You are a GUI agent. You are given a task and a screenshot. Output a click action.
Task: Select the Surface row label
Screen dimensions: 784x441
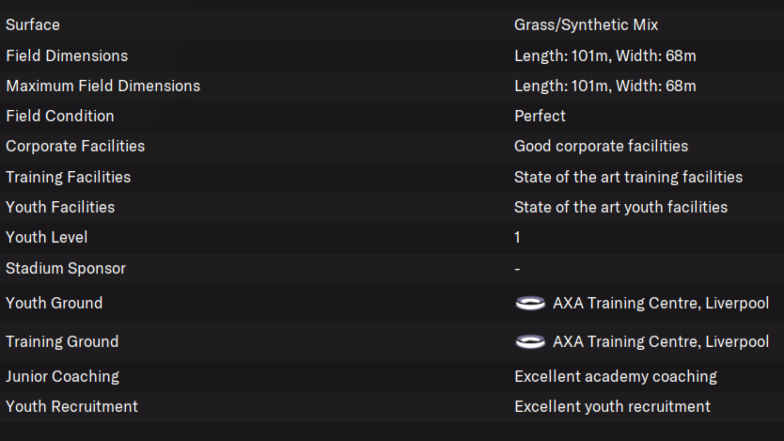[32, 25]
